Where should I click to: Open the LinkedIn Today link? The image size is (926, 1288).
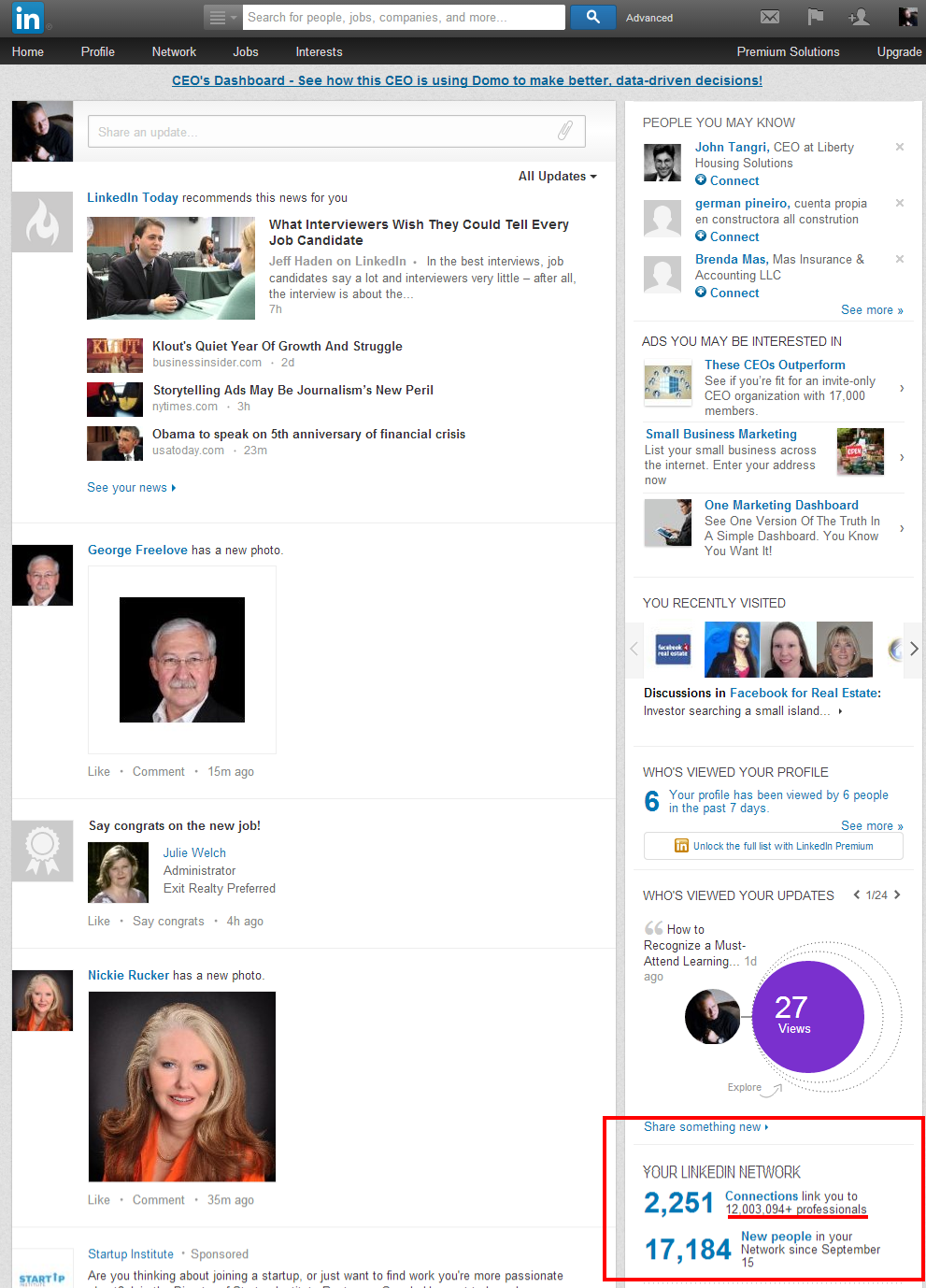(x=133, y=197)
